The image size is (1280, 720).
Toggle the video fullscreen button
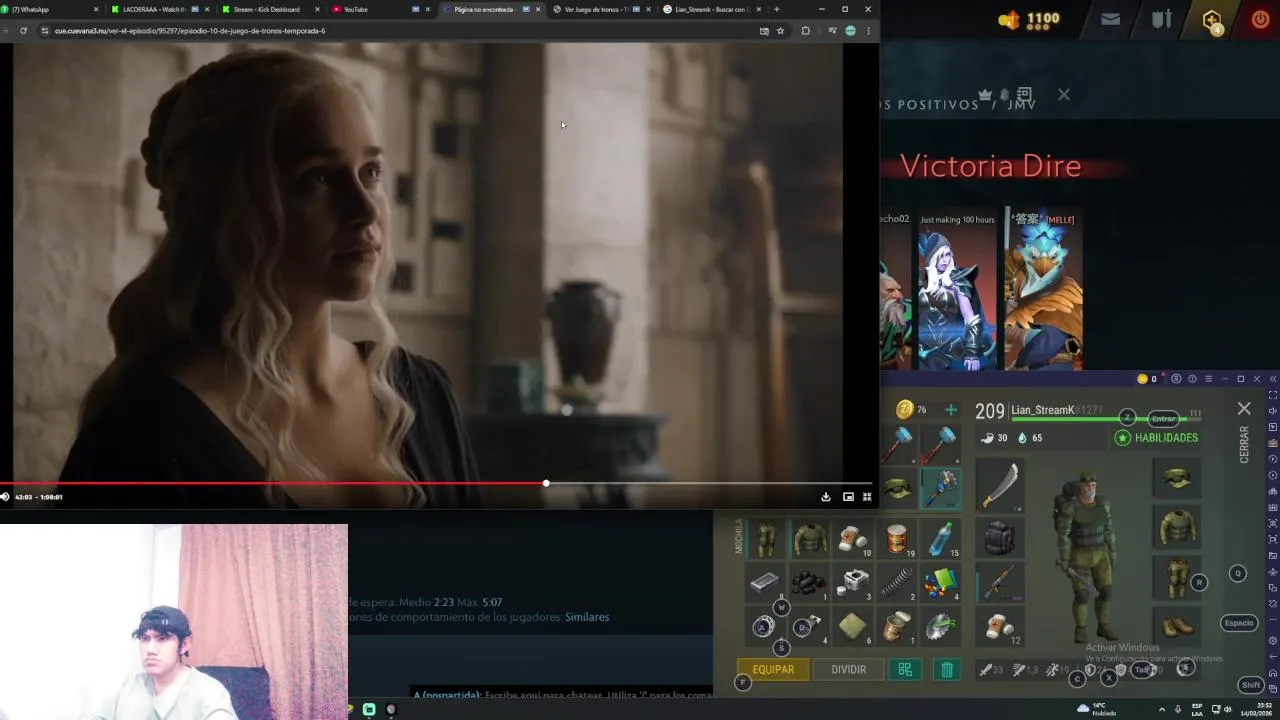point(867,497)
